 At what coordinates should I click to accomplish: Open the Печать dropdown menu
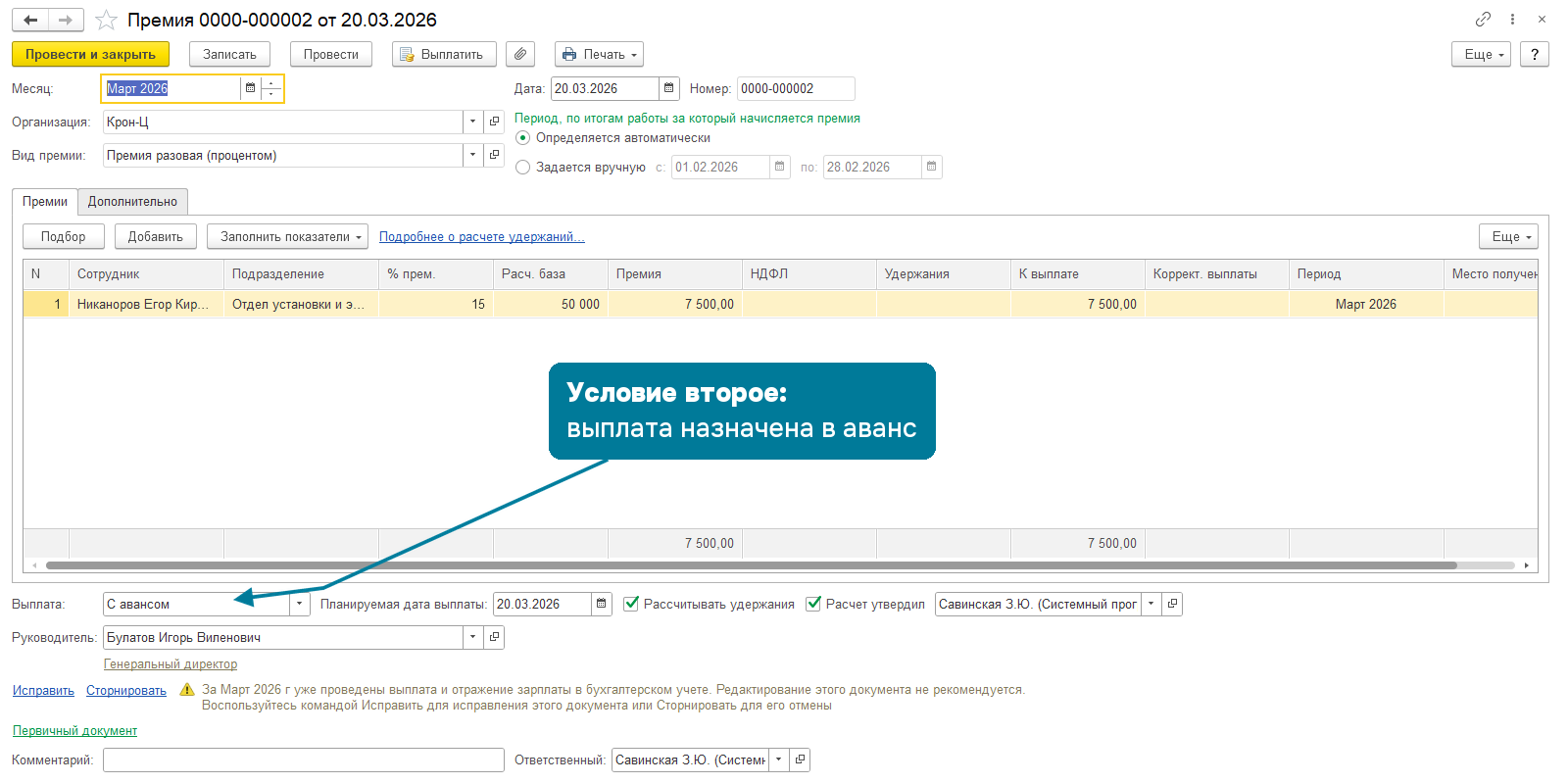pos(599,54)
